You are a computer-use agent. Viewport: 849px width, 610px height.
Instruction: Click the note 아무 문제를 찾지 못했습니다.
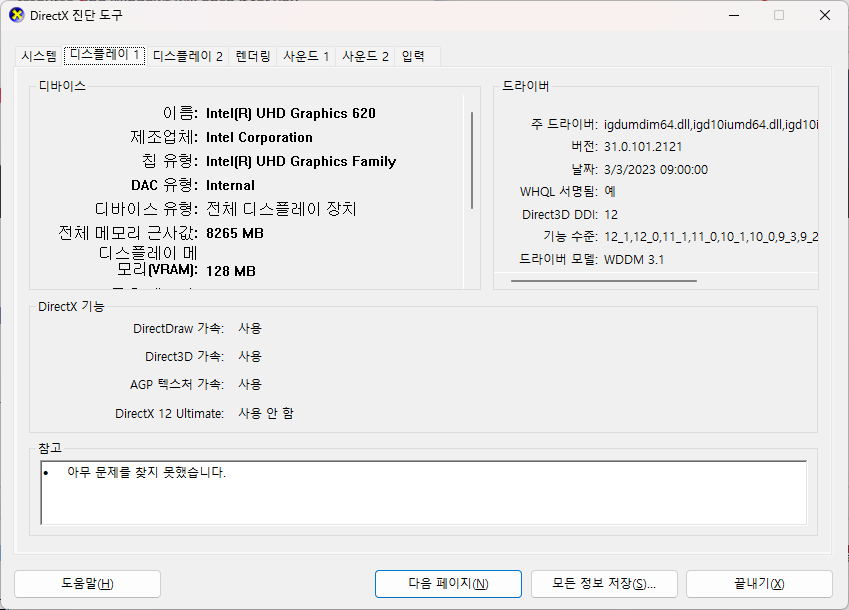[146, 472]
